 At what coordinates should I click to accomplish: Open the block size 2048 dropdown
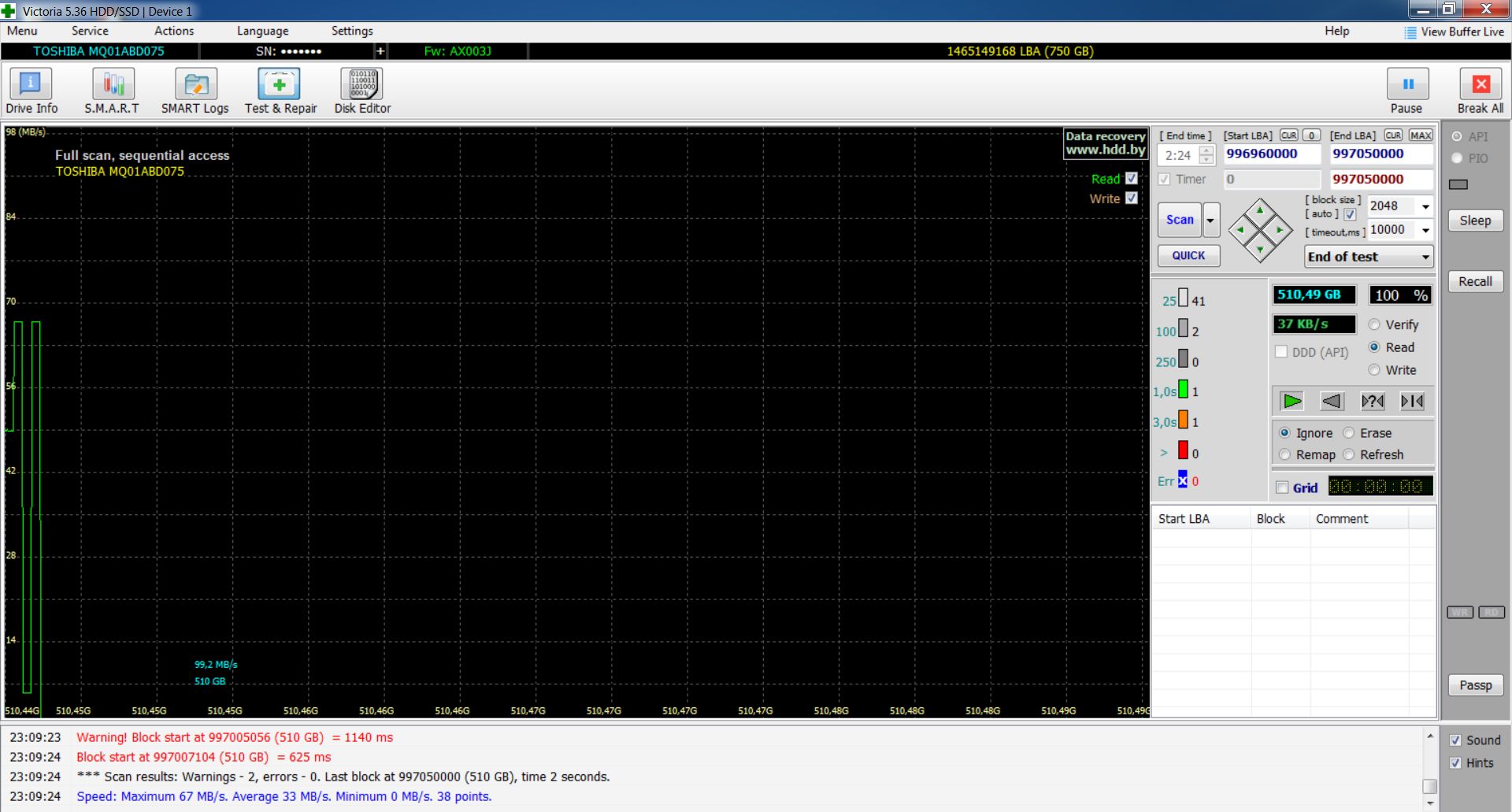pos(1425,206)
